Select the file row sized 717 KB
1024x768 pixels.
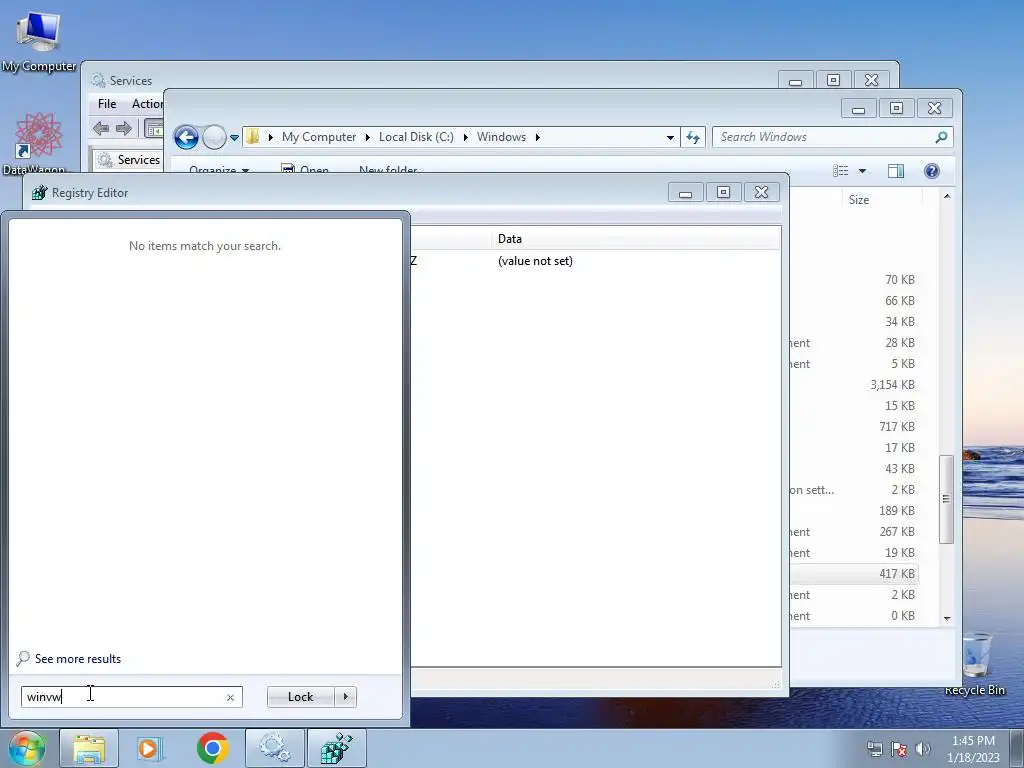tap(854, 426)
